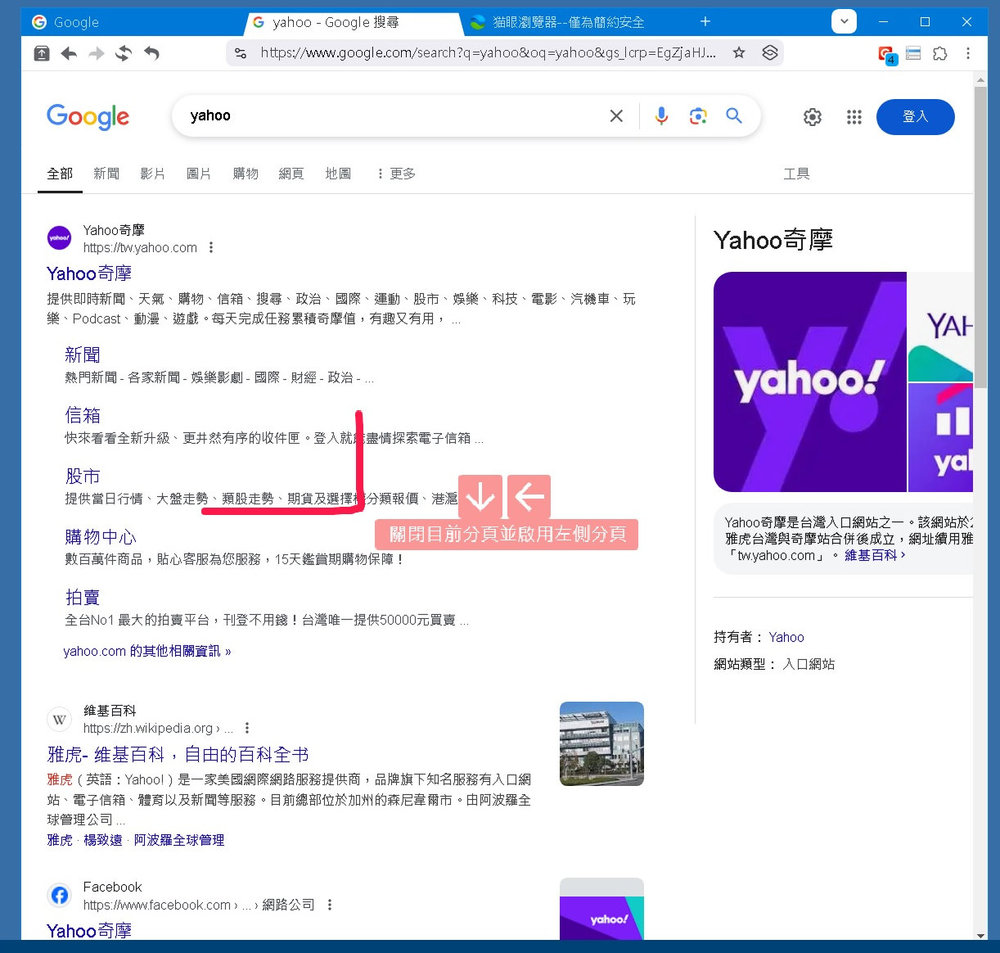Open options dots next to zh.wikipedia.org
This screenshot has width=1000, height=953.
247,728
